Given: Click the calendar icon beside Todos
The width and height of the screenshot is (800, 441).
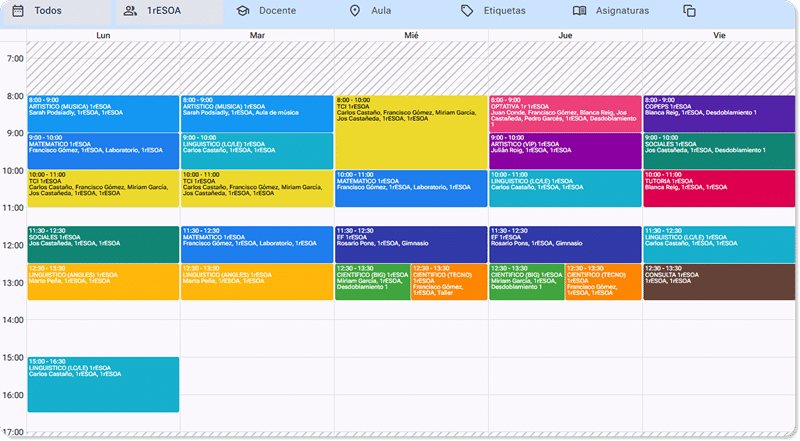Looking at the screenshot, I should (18, 11).
